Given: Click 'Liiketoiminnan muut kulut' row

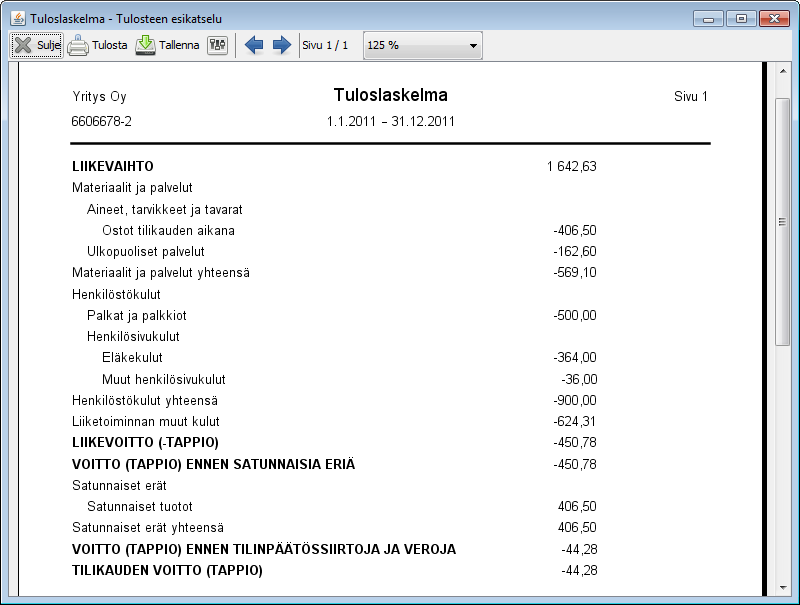Looking at the screenshot, I should point(145,421).
